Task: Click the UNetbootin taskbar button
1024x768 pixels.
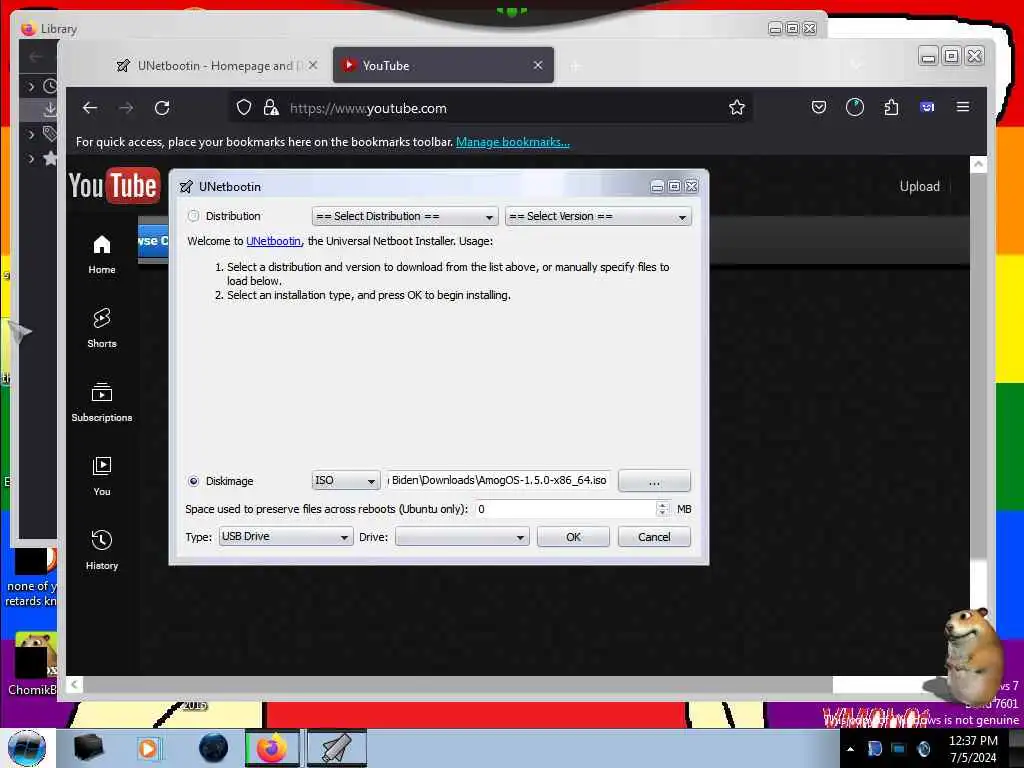Action: tap(336, 748)
